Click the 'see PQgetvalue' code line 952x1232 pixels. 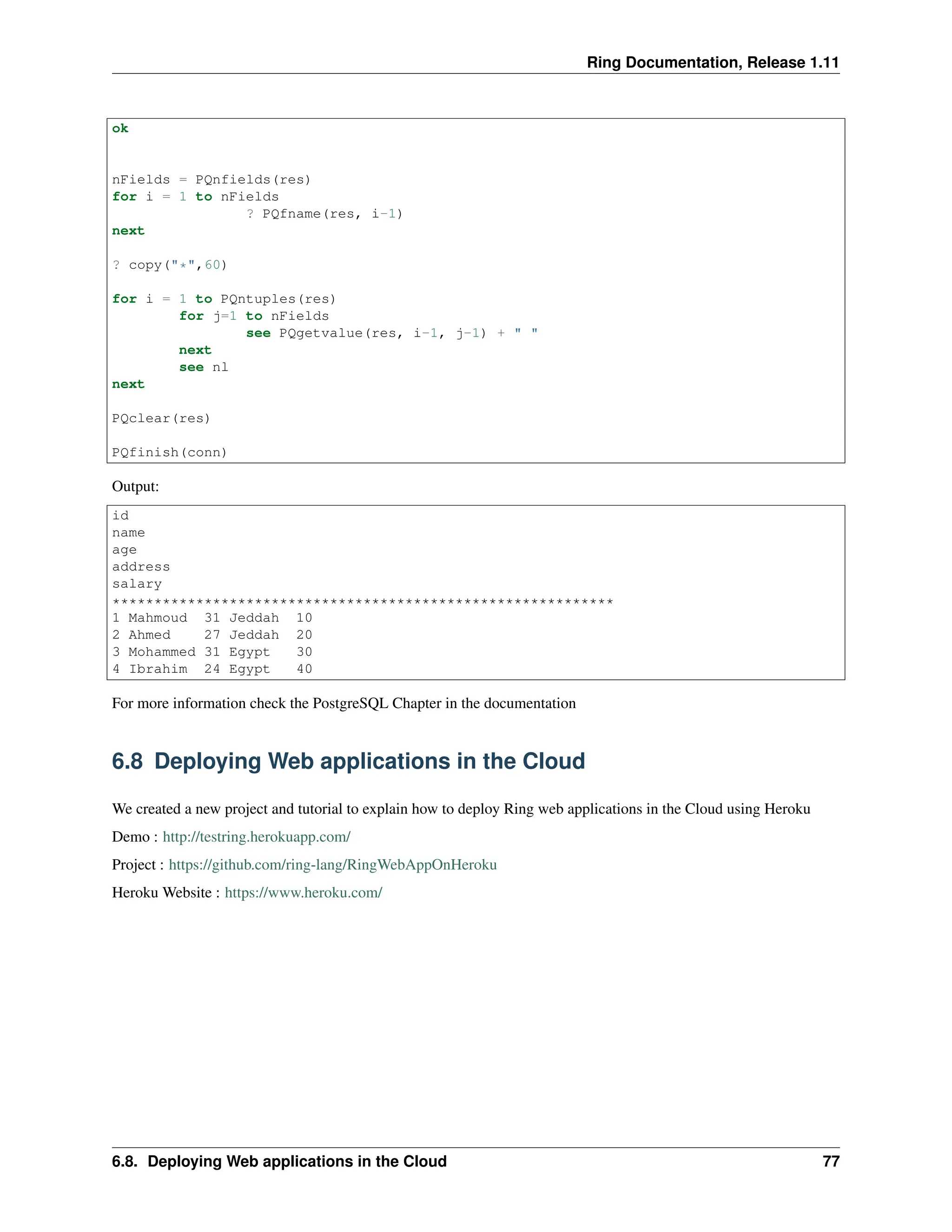click(x=391, y=333)
